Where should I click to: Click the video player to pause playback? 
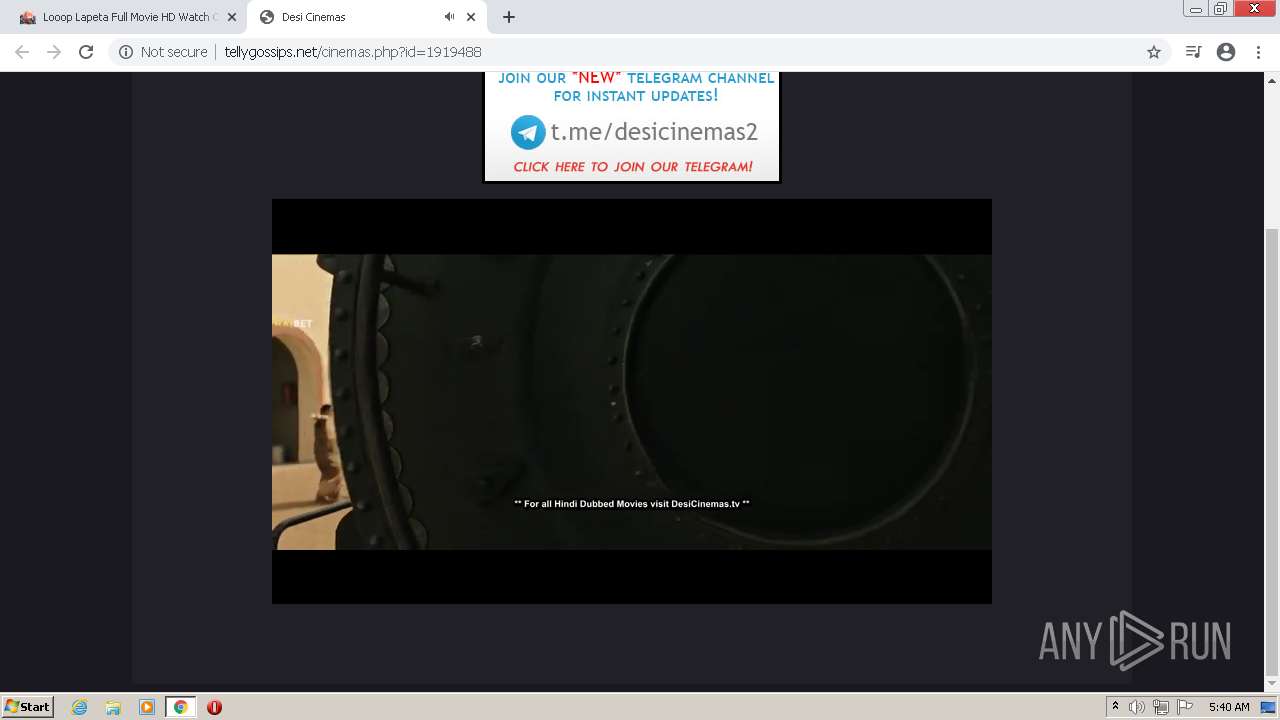point(632,401)
